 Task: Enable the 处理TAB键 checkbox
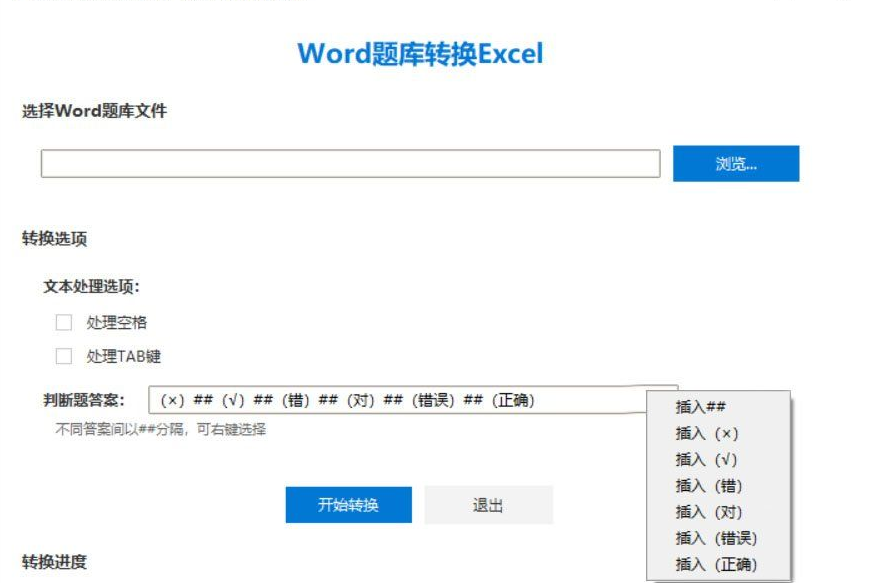click(x=64, y=356)
